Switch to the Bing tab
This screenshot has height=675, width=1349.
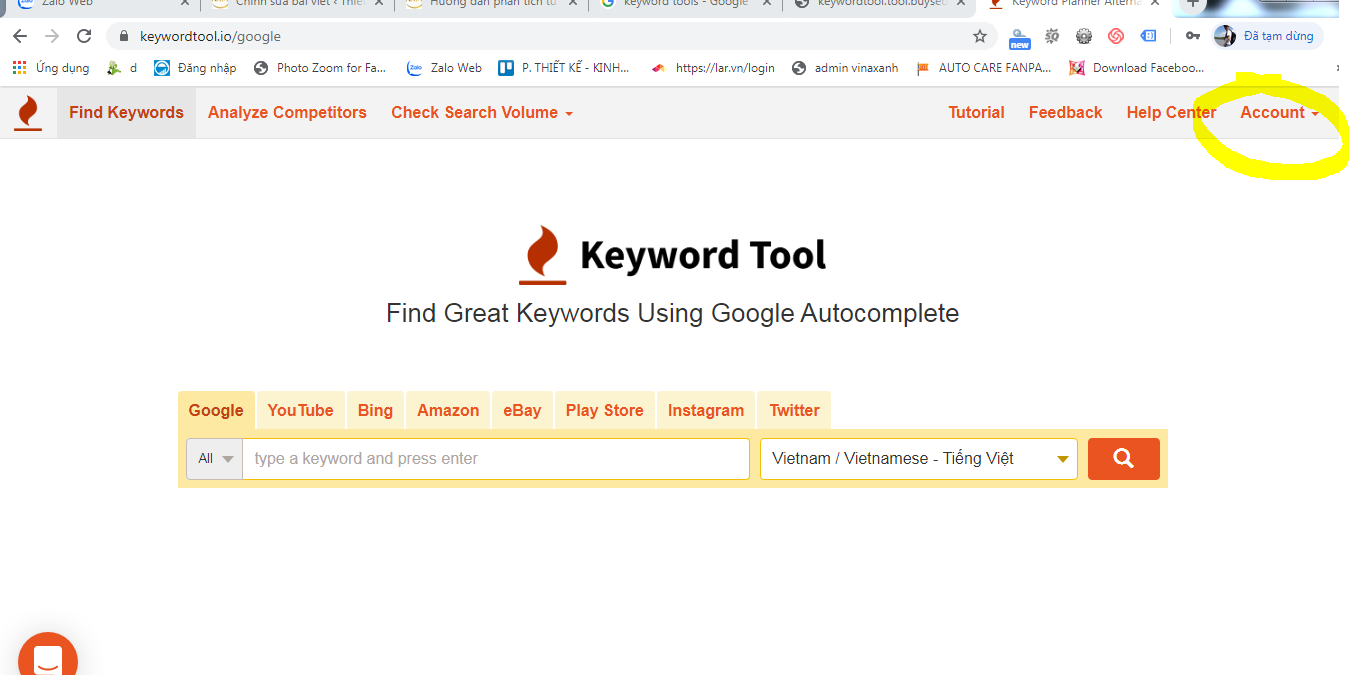(x=375, y=411)
